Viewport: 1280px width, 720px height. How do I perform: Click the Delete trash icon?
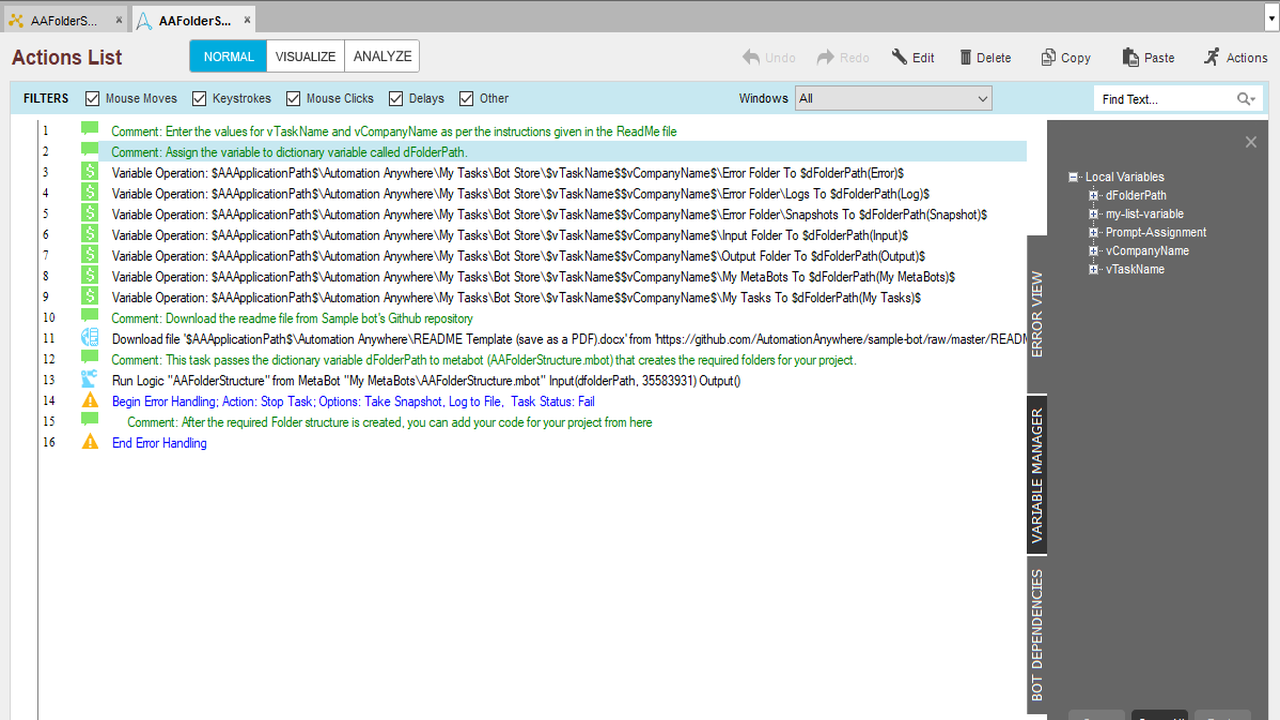[965, 57]
